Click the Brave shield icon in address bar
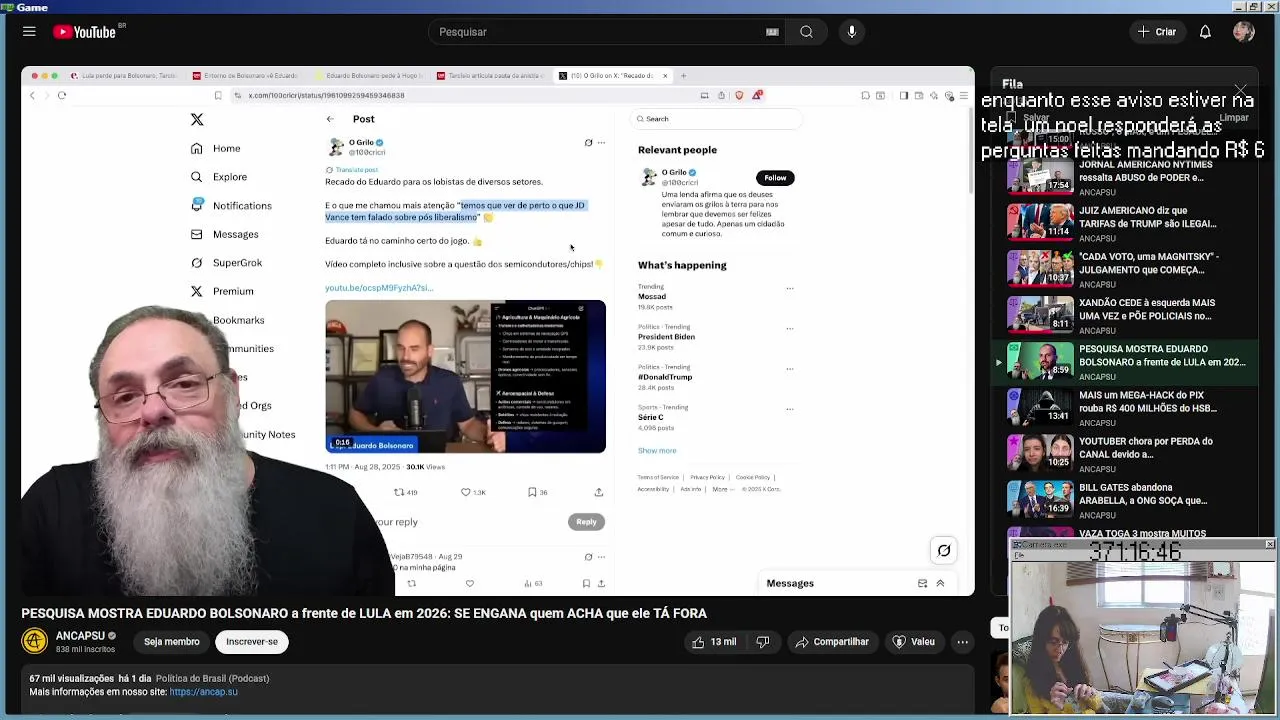The height and width of the screenshot is (720, 1280). click(739, 95)
